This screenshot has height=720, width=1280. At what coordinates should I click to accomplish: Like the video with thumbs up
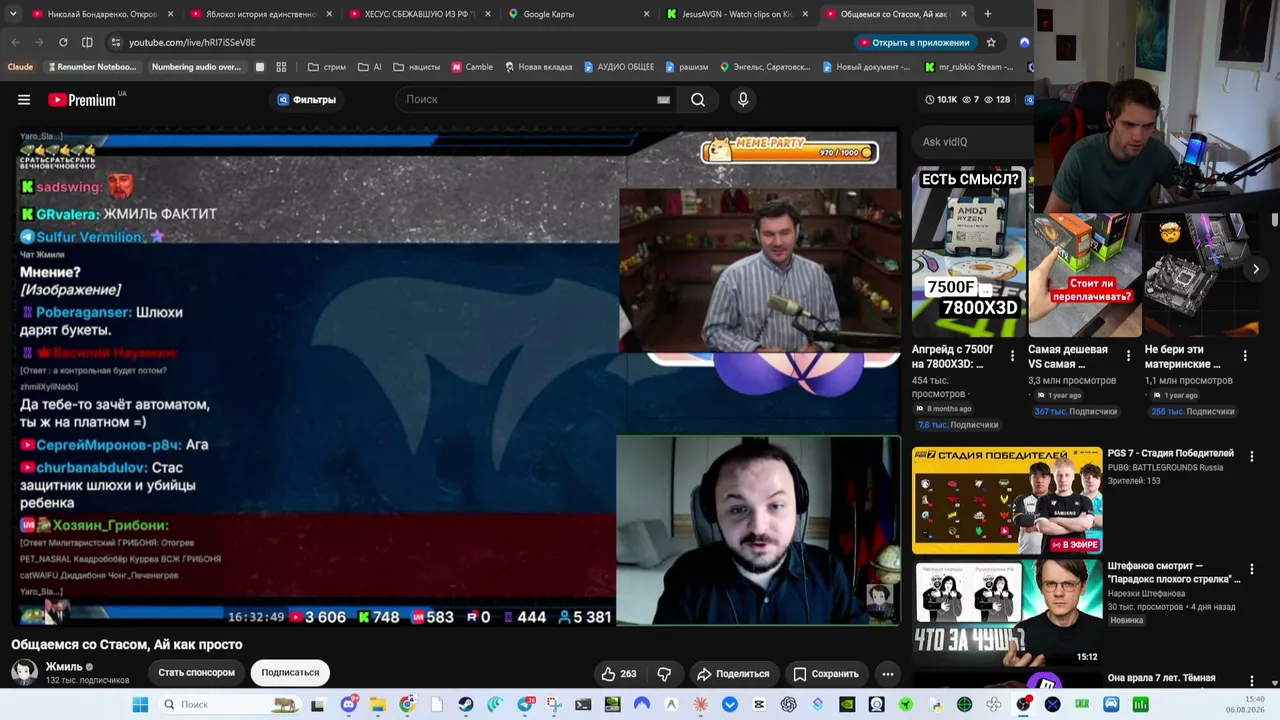[x=618, y=674]
